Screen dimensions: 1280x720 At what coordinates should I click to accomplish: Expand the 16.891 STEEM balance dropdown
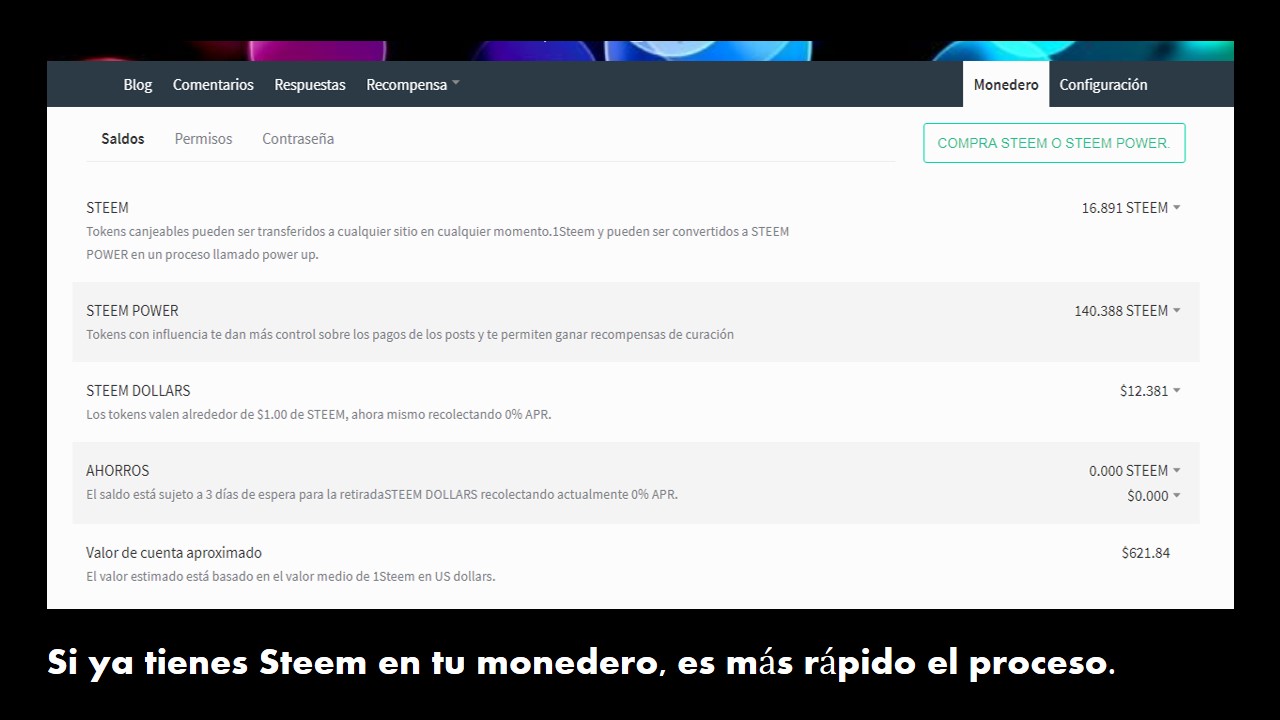point(1131,208)
